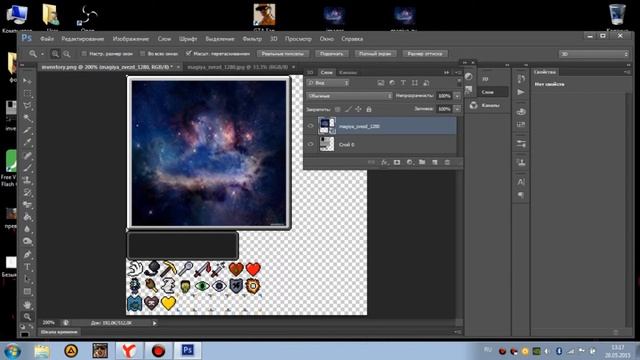Screen dimensions: 640x360
Task: Filter layers by adjustment layers
Action: click(392, 83)
